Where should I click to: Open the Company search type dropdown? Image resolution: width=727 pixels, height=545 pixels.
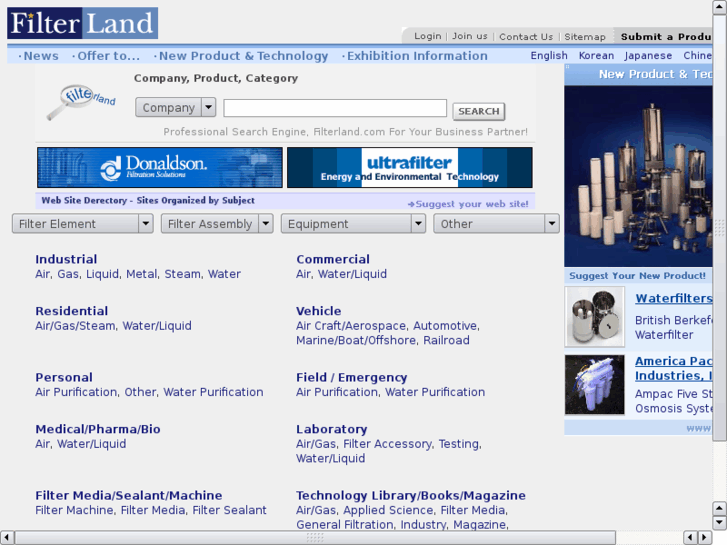[175, 107]
